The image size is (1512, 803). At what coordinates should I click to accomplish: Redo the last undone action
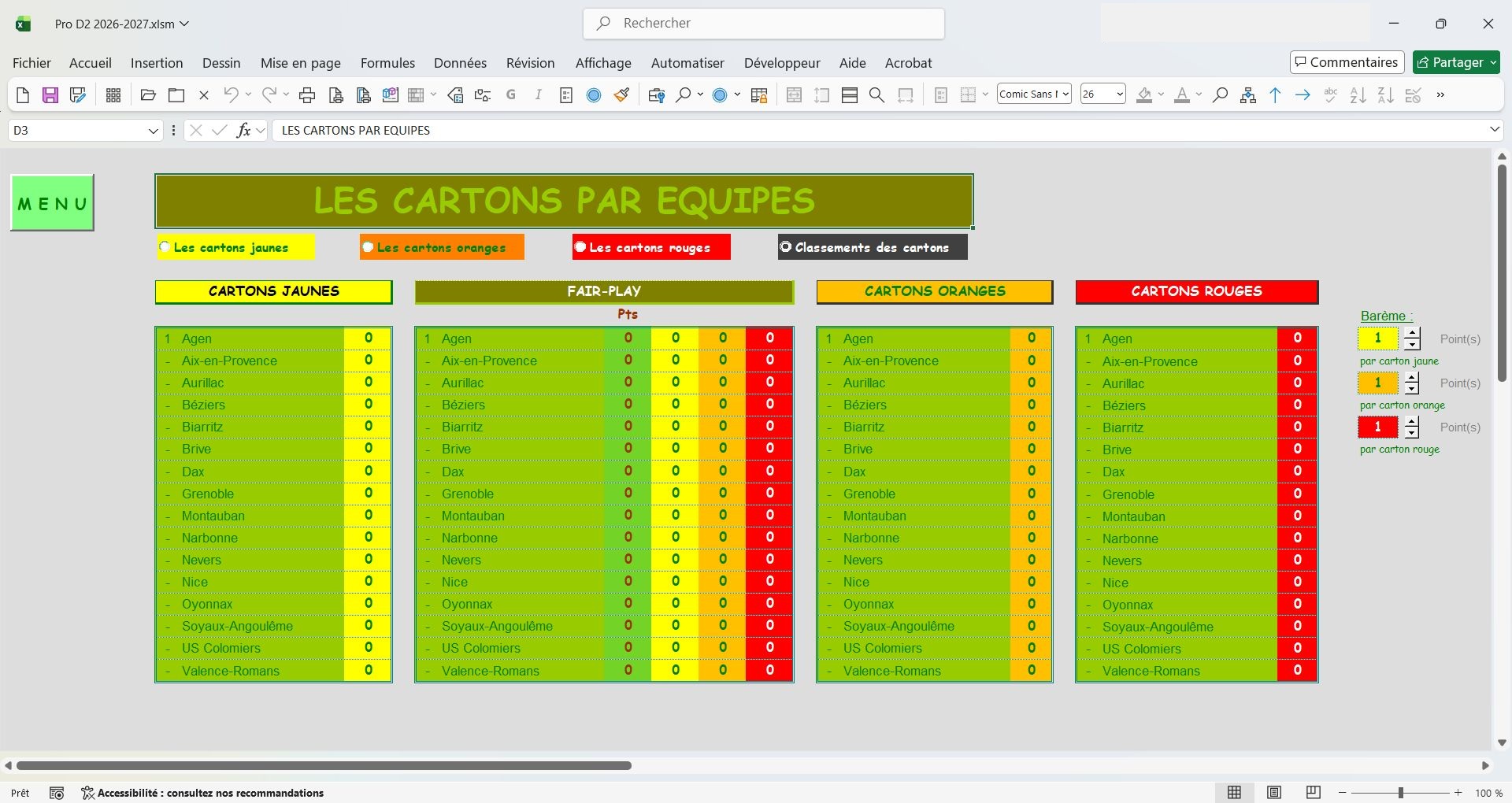[x=269, y=95]
